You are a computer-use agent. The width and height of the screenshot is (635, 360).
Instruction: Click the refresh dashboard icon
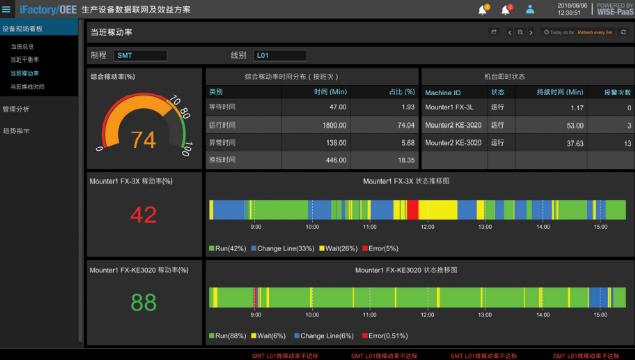(623, 32)
